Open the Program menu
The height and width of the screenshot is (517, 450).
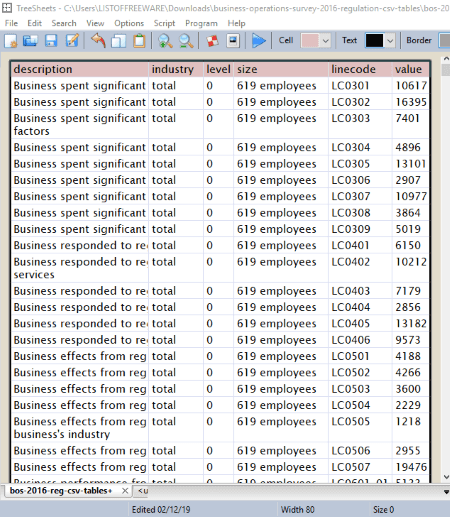(201, 23)
